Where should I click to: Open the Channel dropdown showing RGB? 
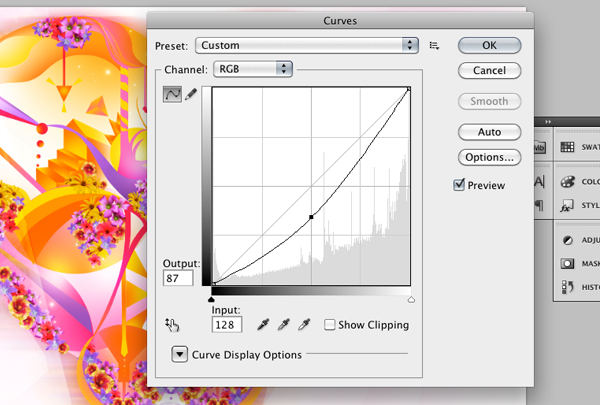click(253, 69)
